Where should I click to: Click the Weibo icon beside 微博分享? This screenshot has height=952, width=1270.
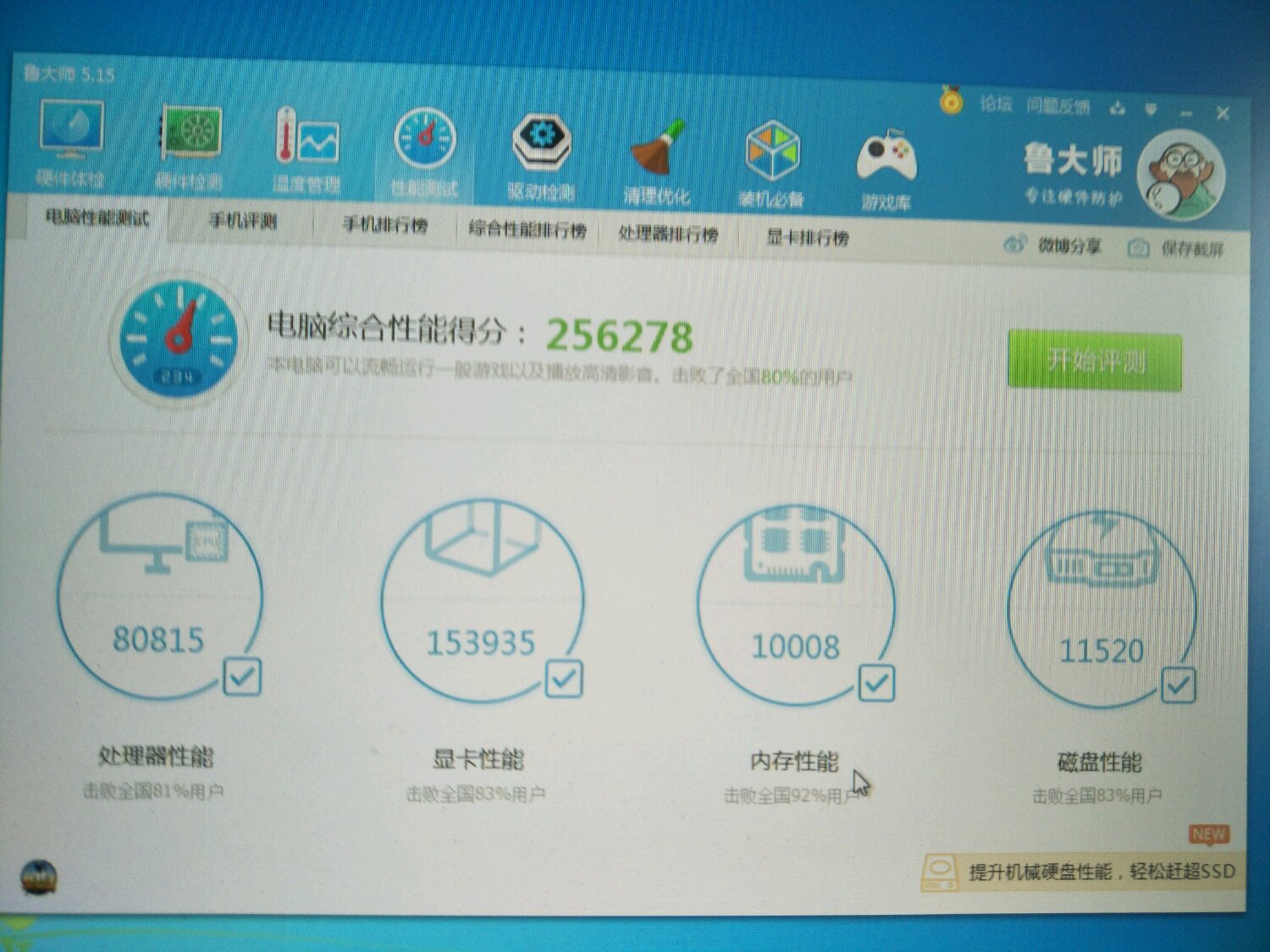coord(1014,245)
